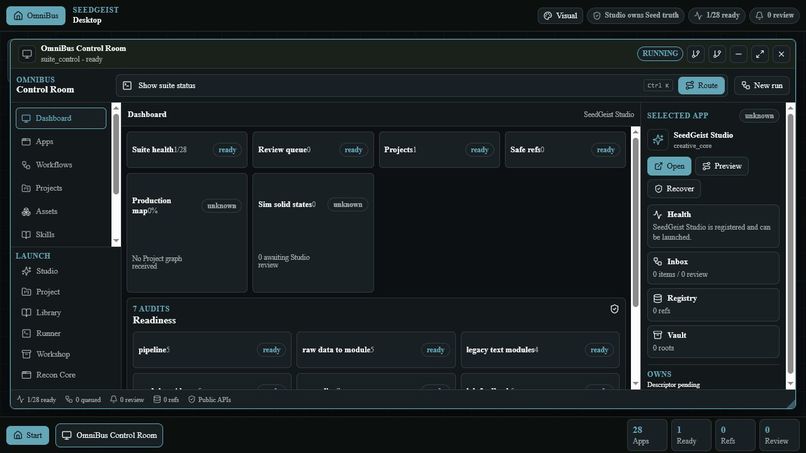Launch Recon Core from the Launch list
The height and width of the screenshot is (453, 806).
click(65, 375)
